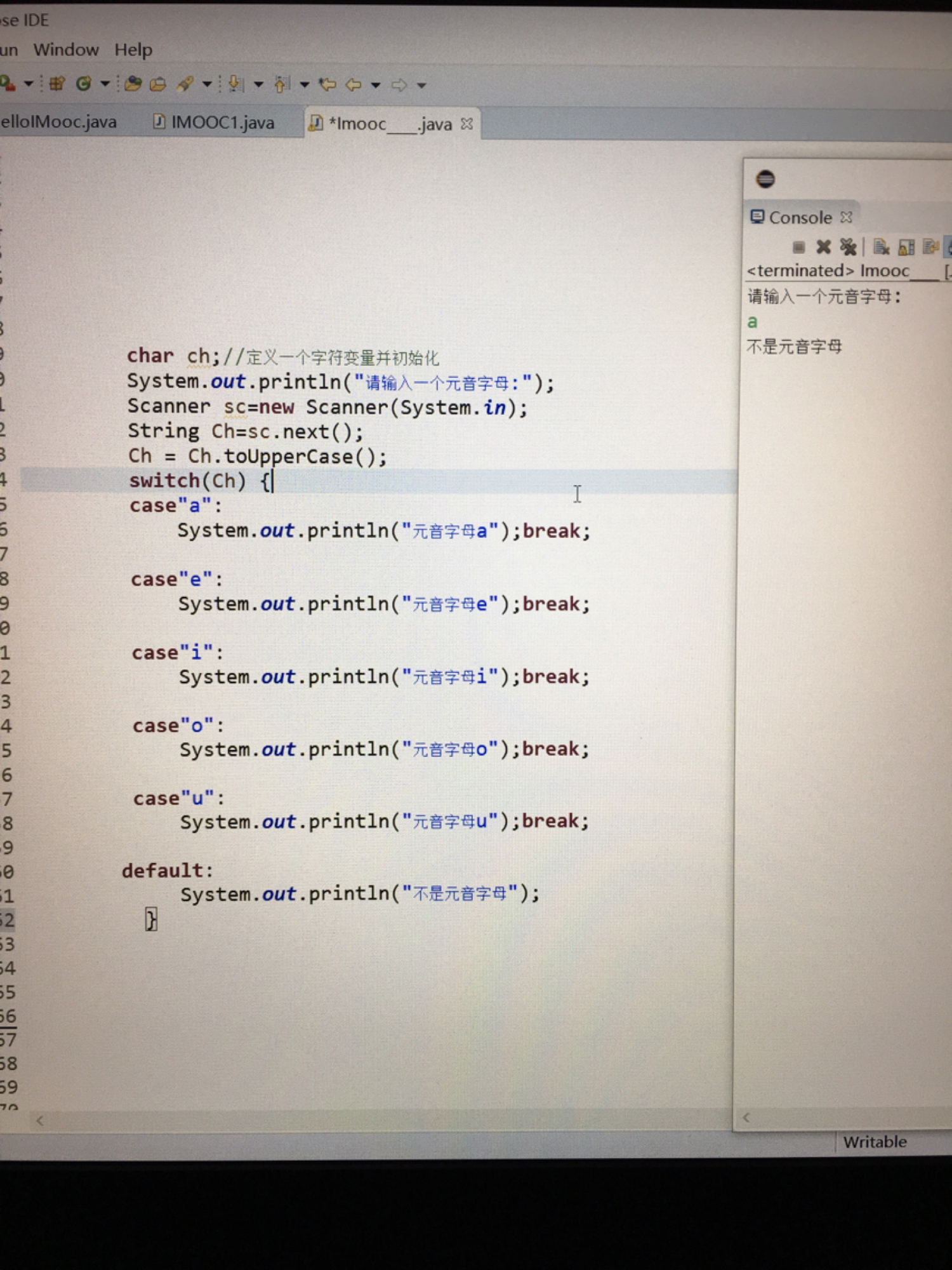Image resolution: width=952 pixels, height=1270 pixels.
Task: Click the Terminate stop square icon
Action: pos(799,247)
